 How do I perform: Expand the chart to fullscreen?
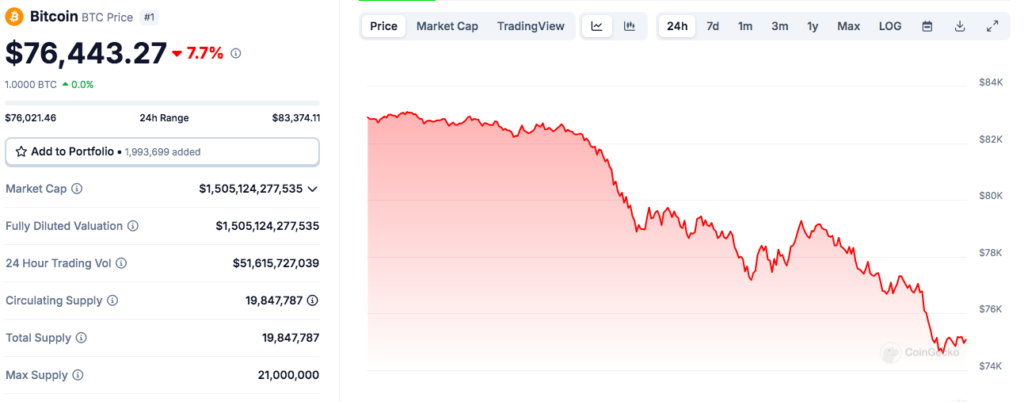tap(992, 26)
